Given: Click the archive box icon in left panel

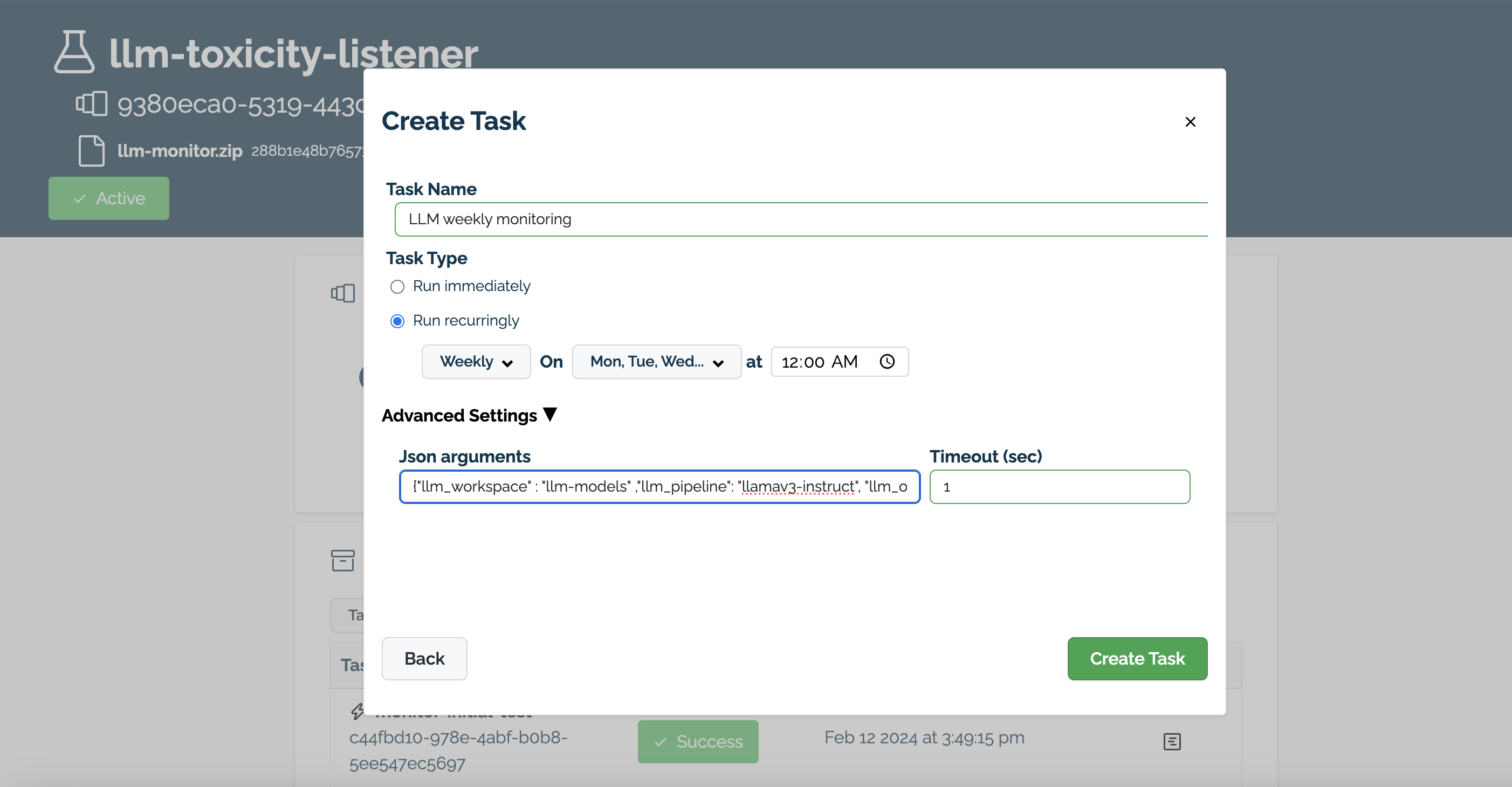Looking at the screenshot, I should pos(343,561).
